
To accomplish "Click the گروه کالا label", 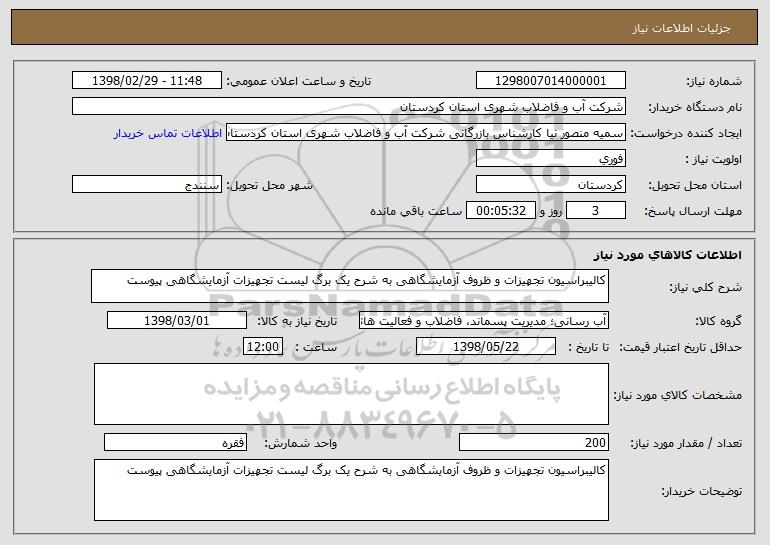I will [x=718, y=322].
